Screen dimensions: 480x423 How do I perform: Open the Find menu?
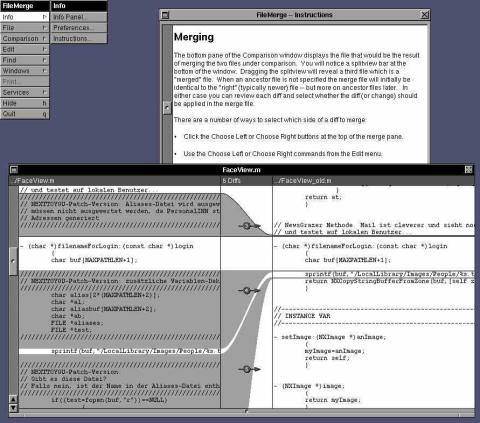(24, 60)
